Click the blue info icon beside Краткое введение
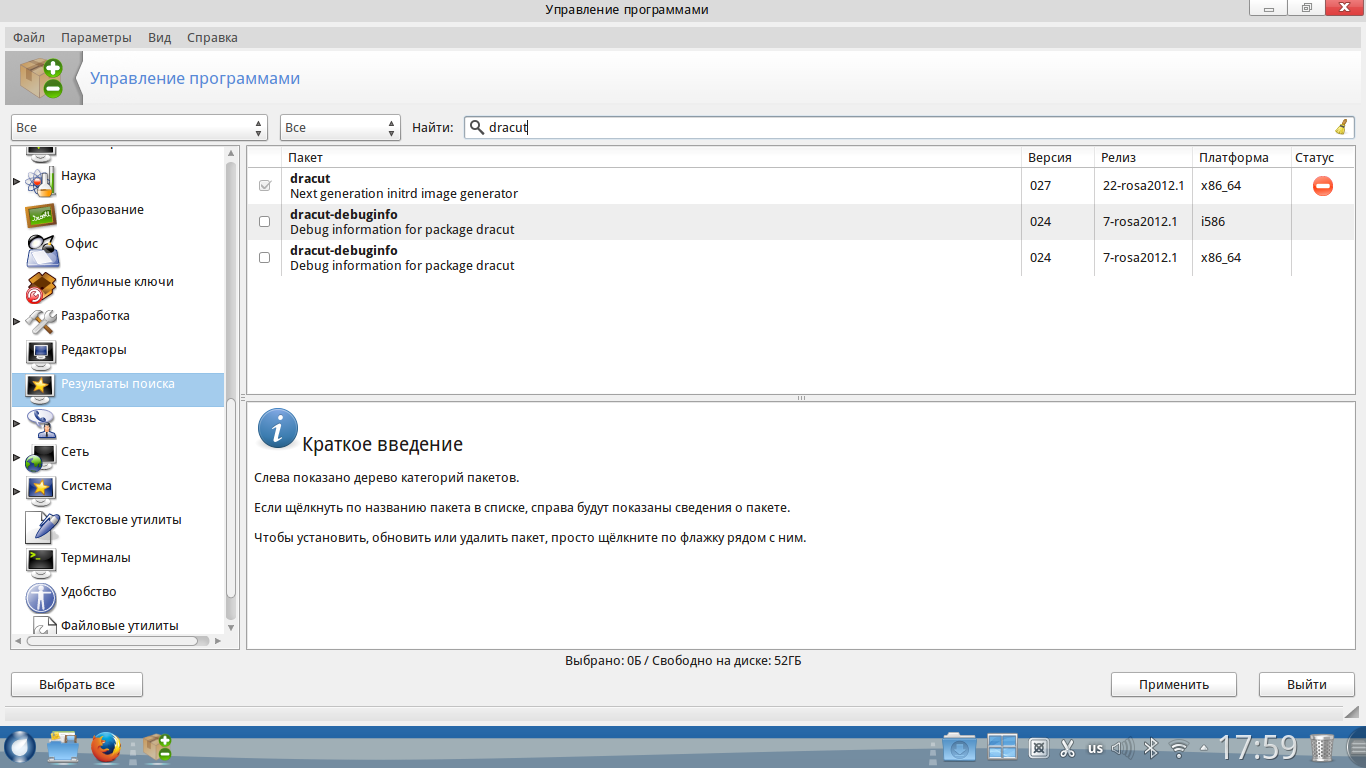This screenshot has width=1366, height=768. point(278,428)
